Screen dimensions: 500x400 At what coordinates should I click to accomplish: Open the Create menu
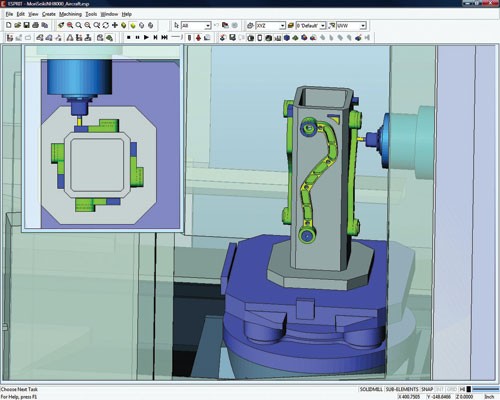point(49,14)
